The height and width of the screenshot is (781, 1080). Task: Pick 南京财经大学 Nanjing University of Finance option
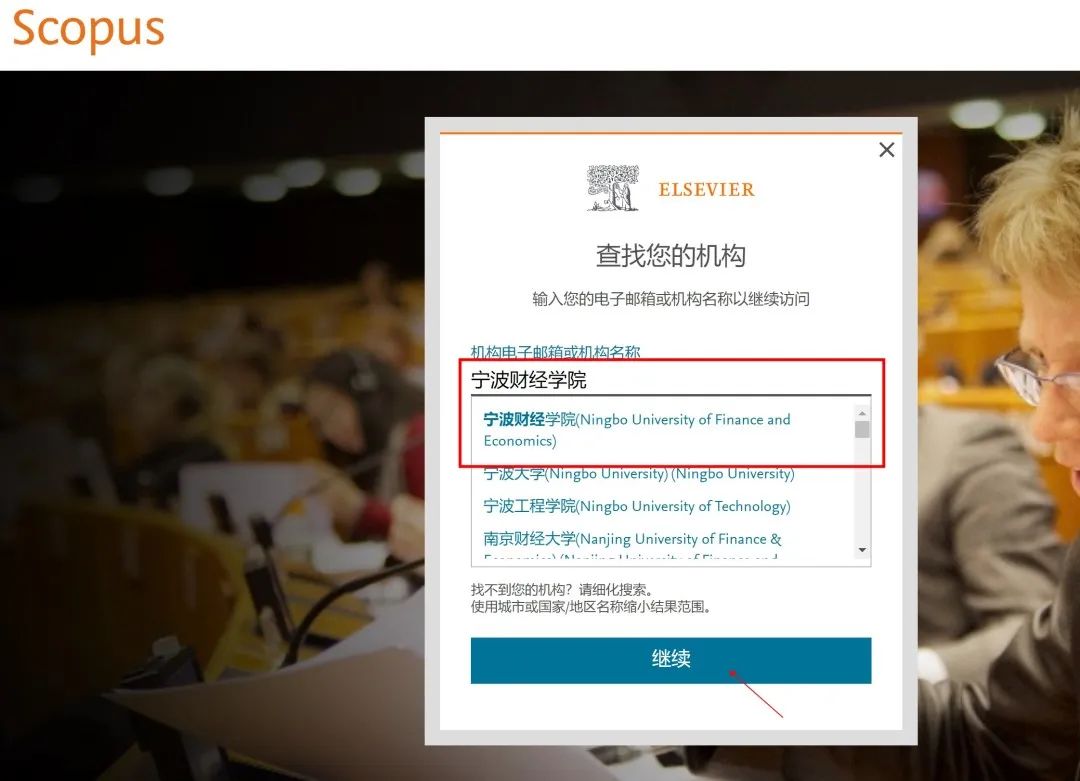[x=632, y=539]
